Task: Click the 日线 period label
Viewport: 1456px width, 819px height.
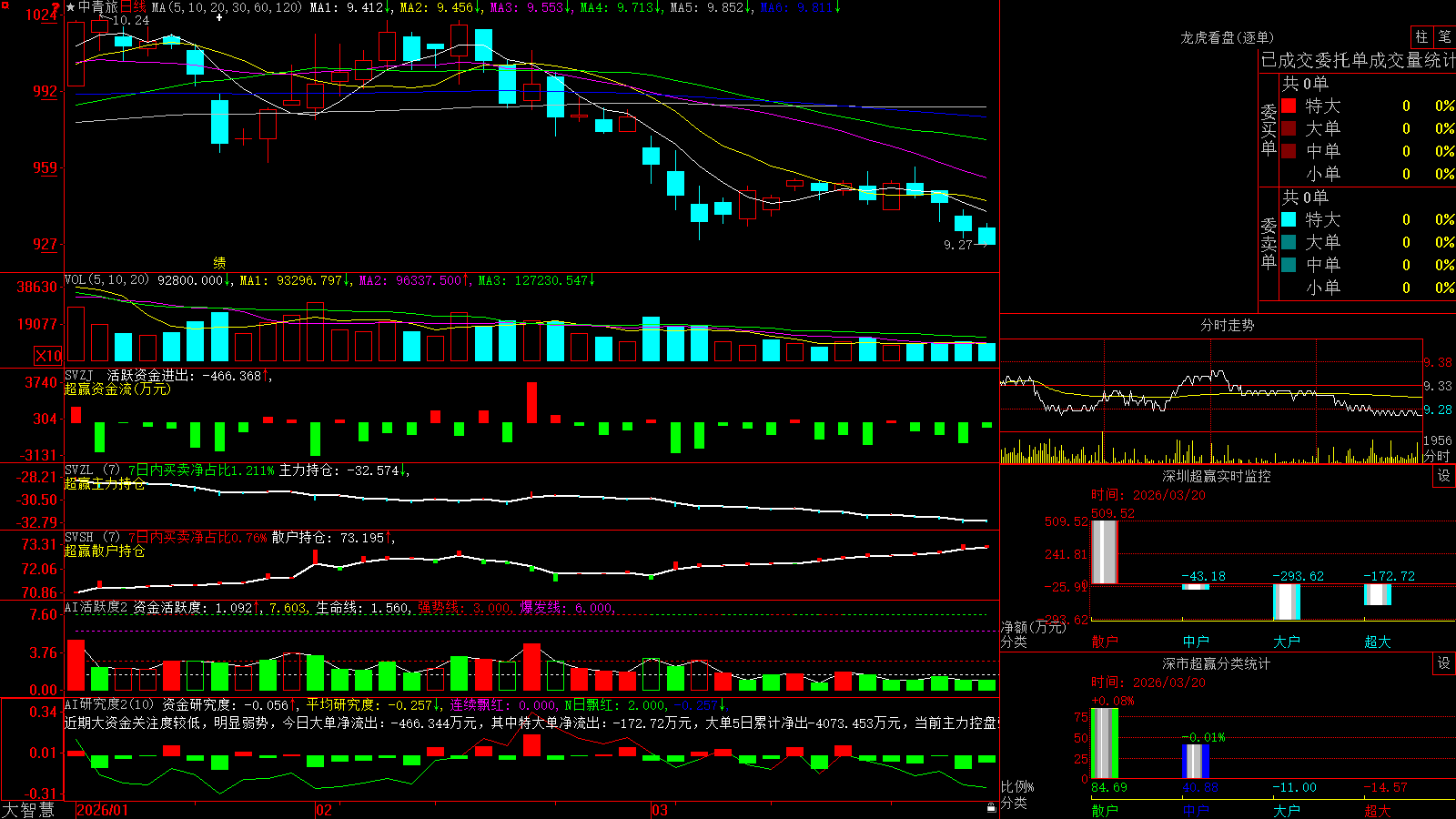Action: [x=133, y=7]
